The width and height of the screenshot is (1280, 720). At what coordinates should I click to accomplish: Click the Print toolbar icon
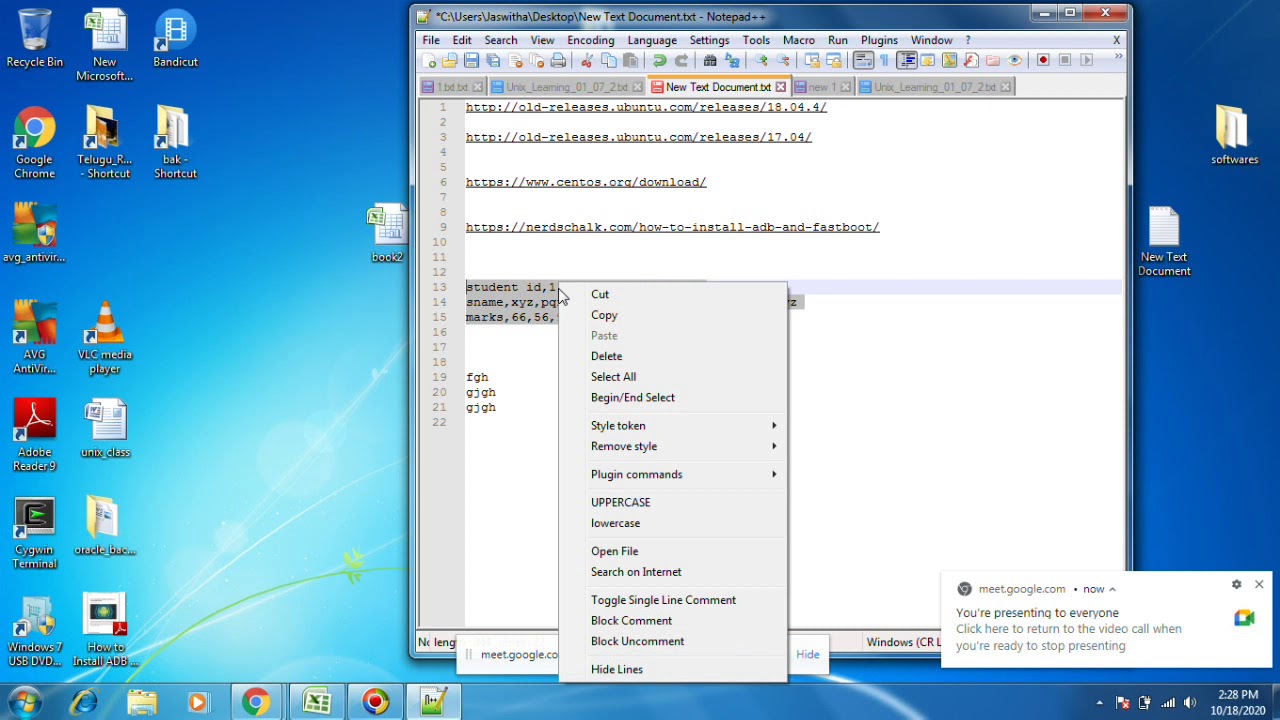[558, 60]
